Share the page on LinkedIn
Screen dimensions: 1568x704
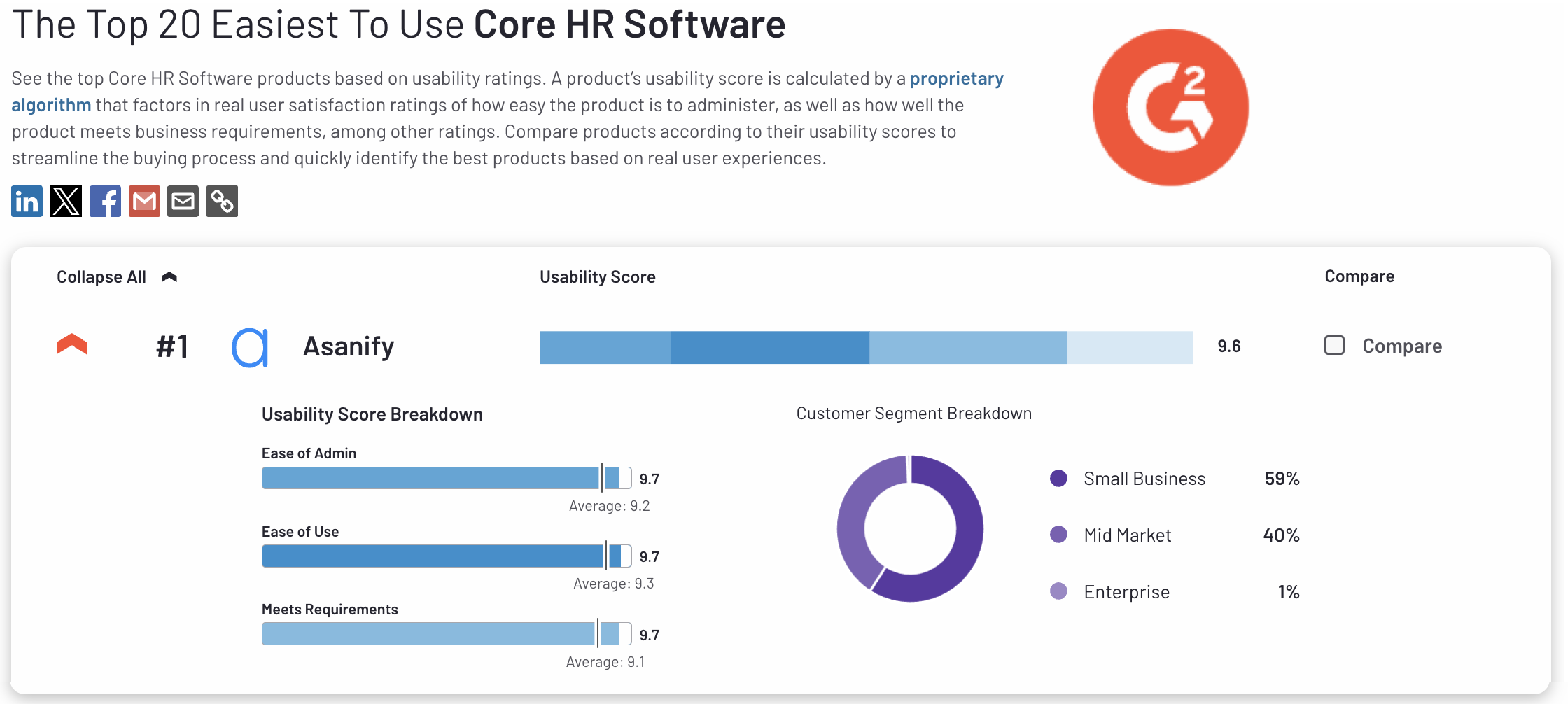click(26, 201)
